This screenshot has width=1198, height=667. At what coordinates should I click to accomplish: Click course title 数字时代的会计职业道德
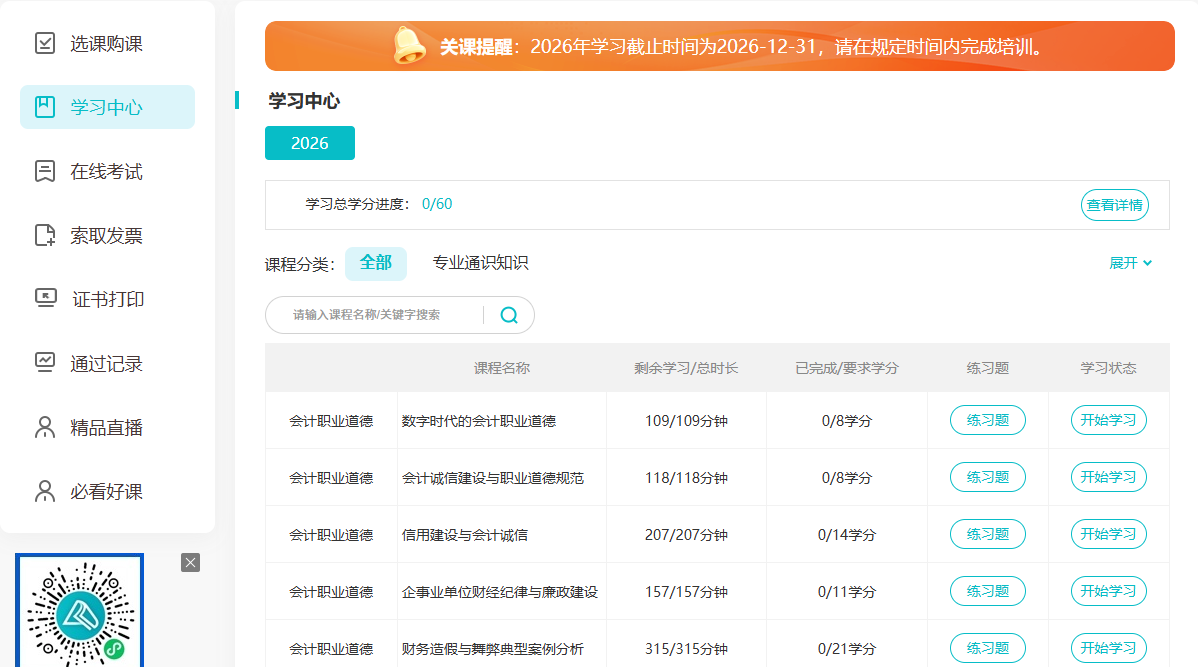coord(479,421)
